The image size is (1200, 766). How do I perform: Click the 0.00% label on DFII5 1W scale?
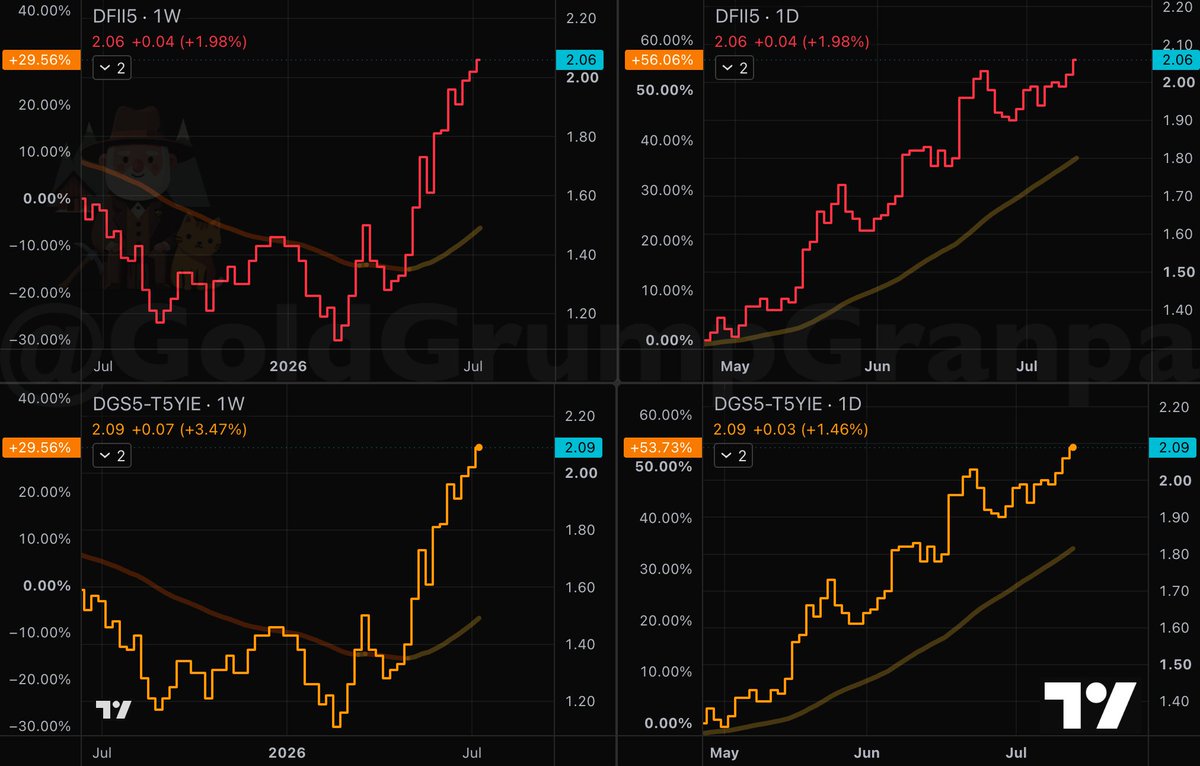coord(47,198)
